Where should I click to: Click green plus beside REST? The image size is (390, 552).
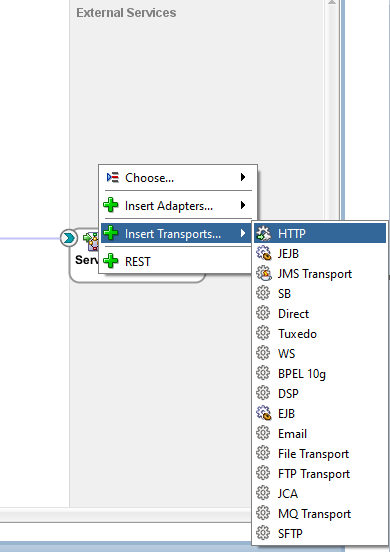coord(111,261)
